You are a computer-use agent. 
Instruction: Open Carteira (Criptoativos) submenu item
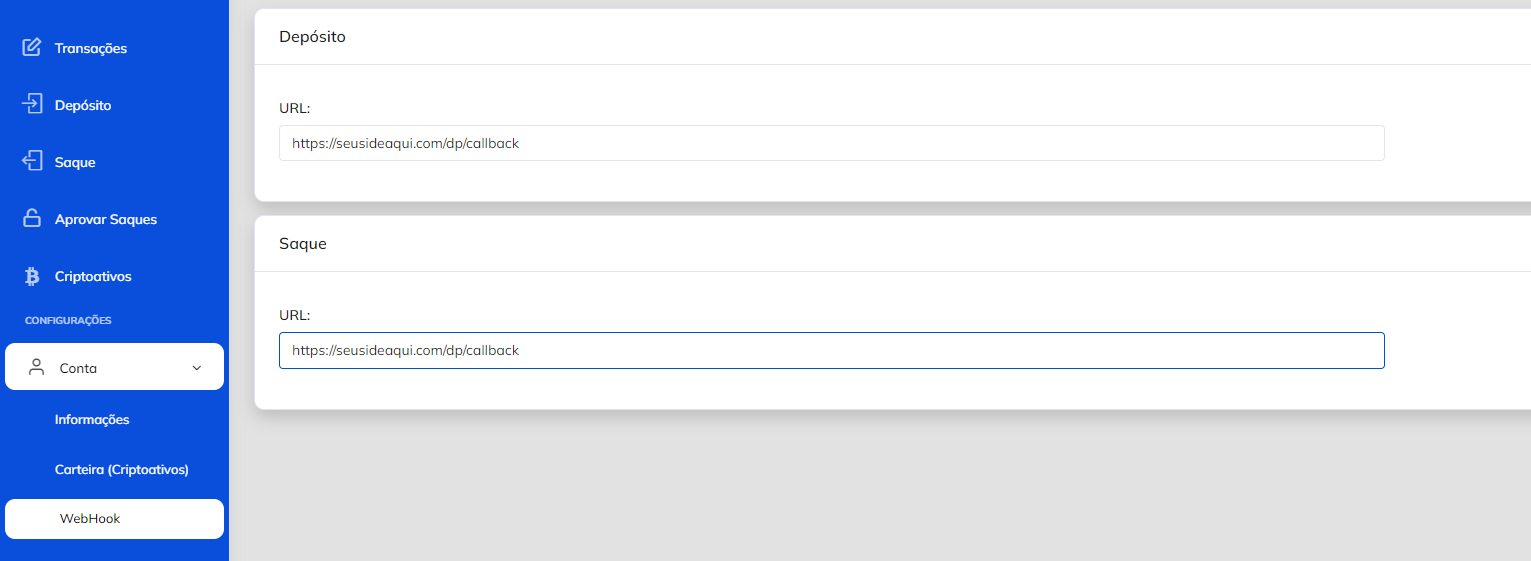pos(122,469)
